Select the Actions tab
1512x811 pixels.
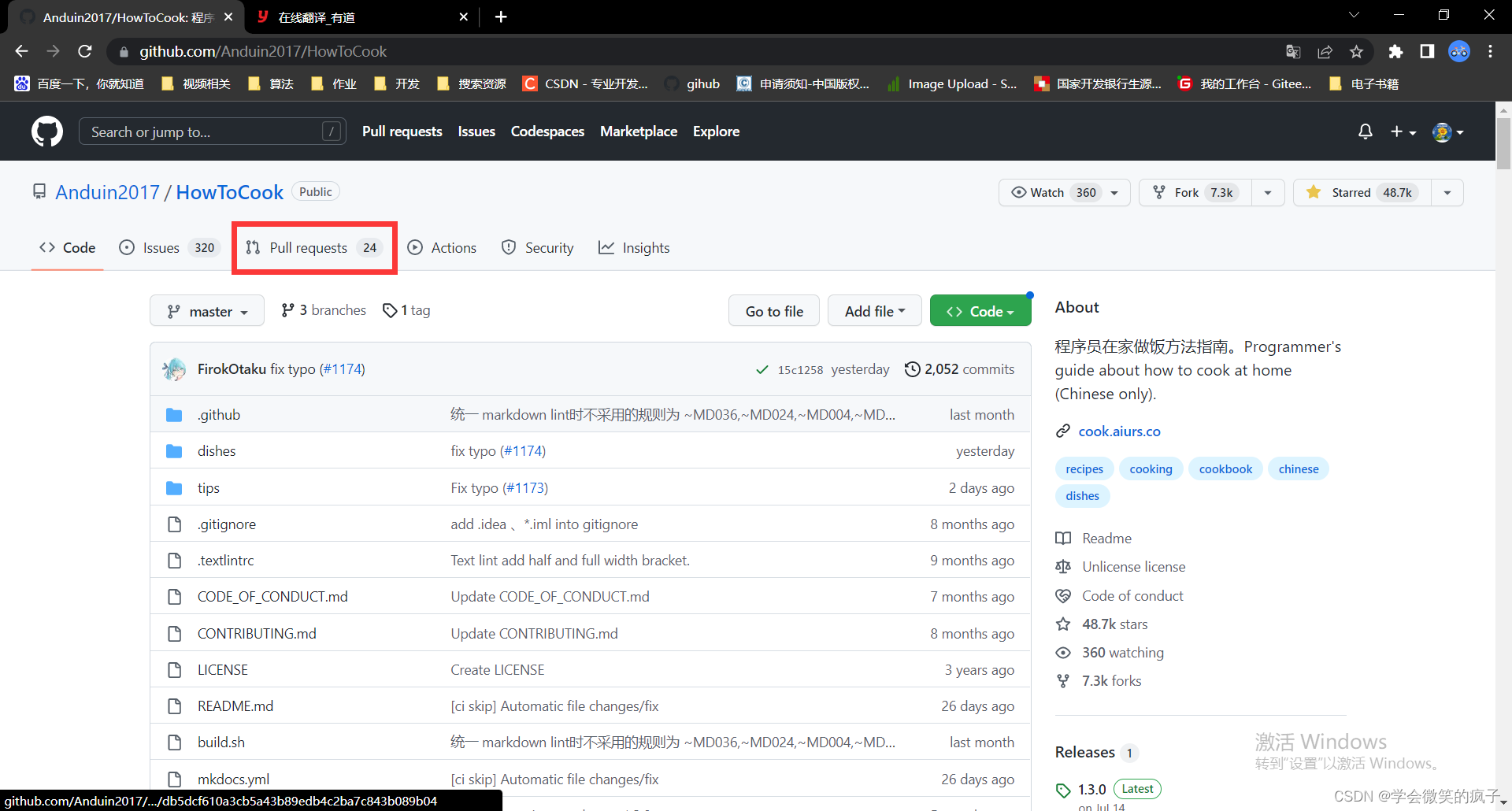(x=442, y=247)
